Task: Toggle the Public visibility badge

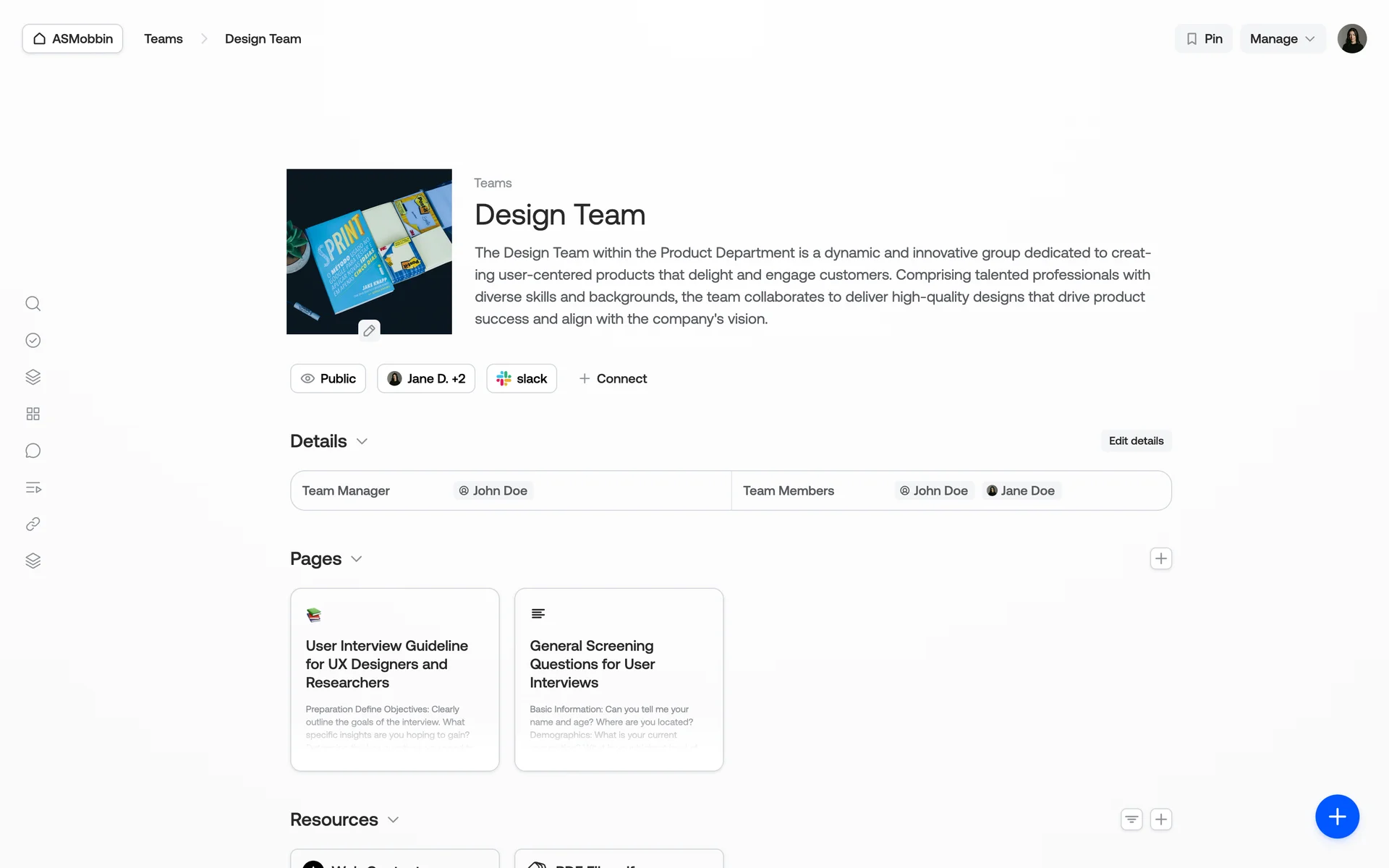Action: point(328,378)
